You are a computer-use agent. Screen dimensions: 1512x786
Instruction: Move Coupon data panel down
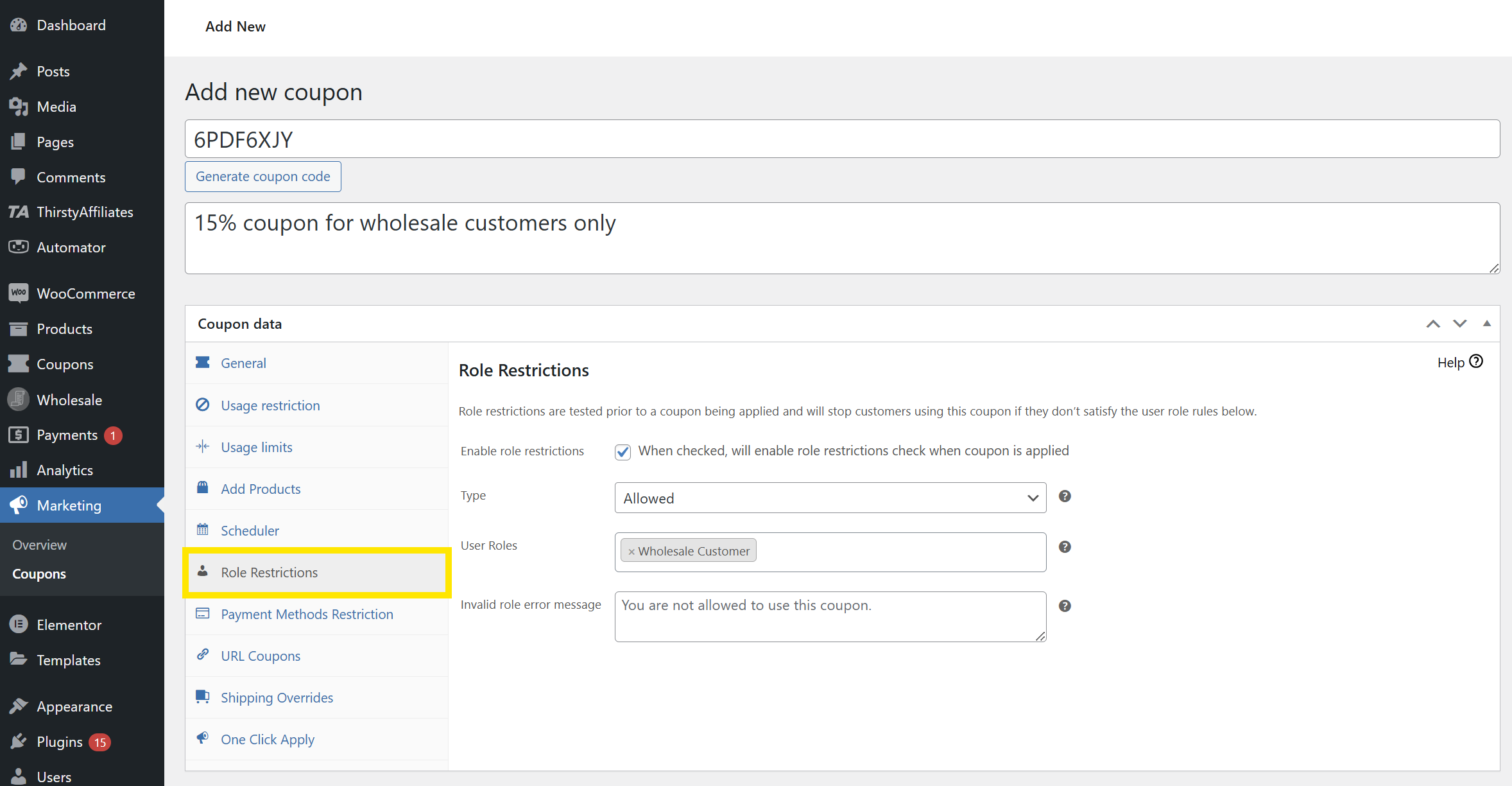tap(1460, 324)
